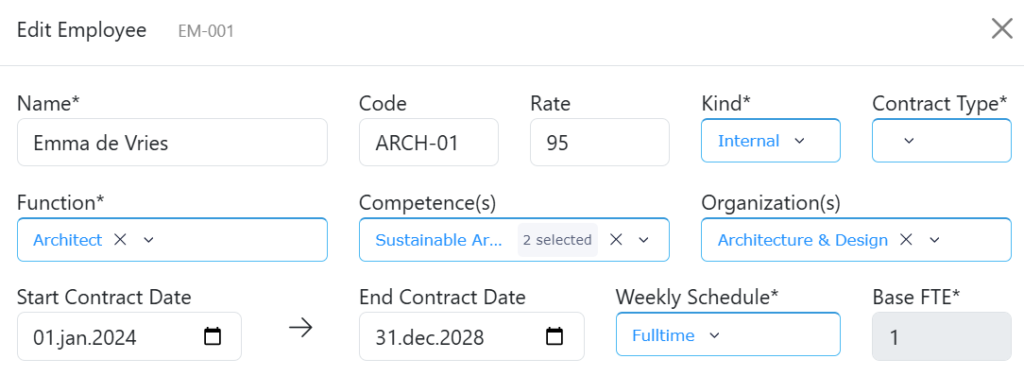Click the disabled Base FTE field

point(942,336)
